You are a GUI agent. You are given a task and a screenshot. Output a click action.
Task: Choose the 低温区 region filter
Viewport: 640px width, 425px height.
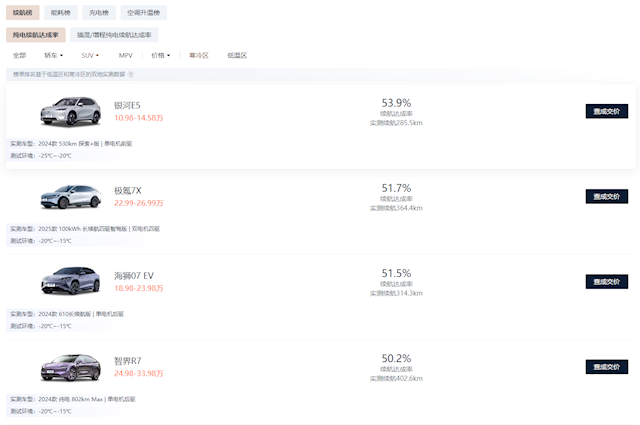click(x=237, y=56)
